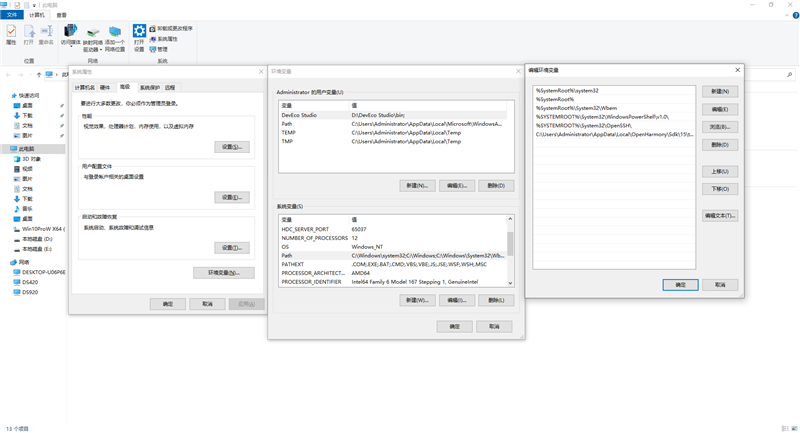Screen dimensions: 800x433
Task: Select %SystemRoot%\System32\Wbem path entry
Action: 614,108
